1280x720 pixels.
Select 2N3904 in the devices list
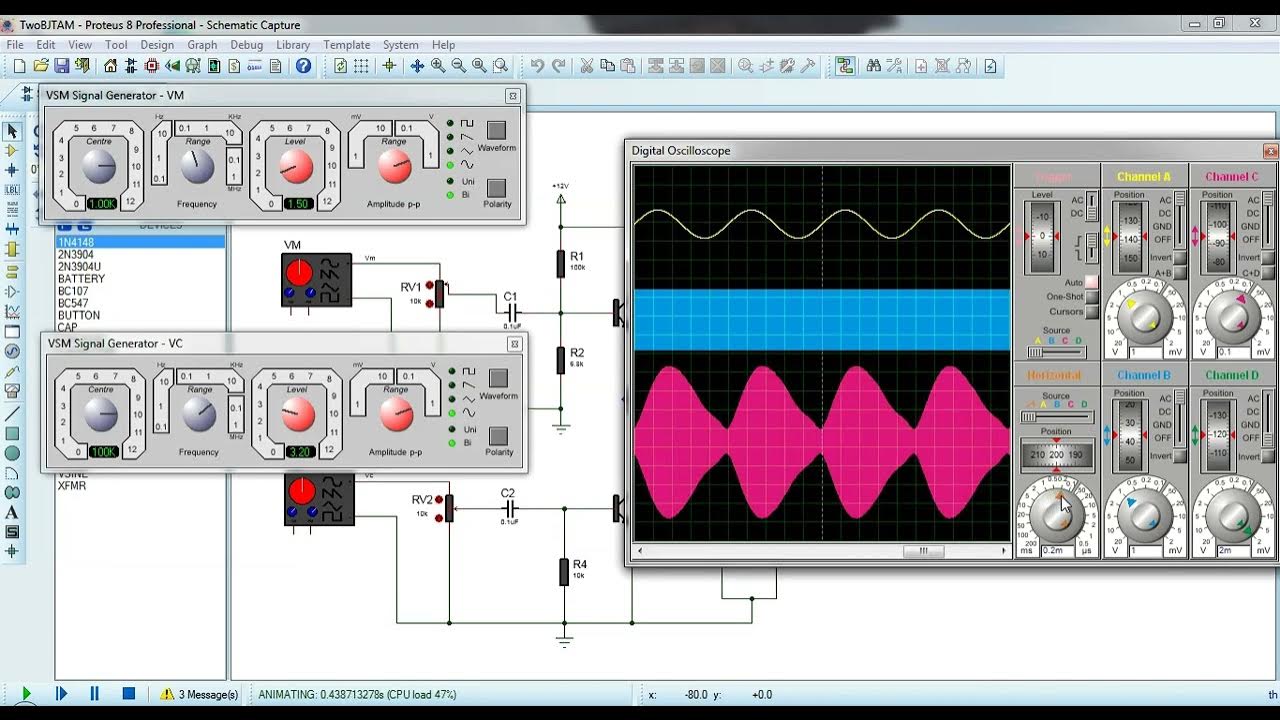point(76,255)
